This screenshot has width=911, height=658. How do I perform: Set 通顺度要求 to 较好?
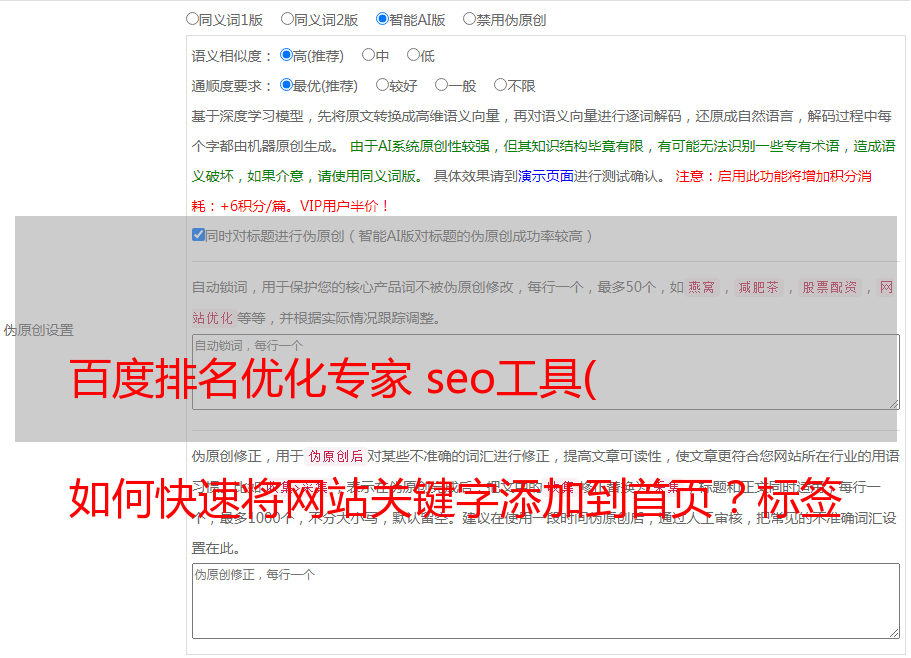point(382,85)
